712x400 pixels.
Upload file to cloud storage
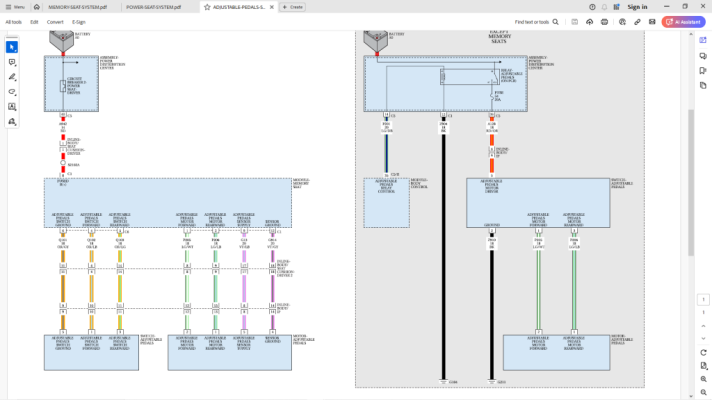click(589, 22)
